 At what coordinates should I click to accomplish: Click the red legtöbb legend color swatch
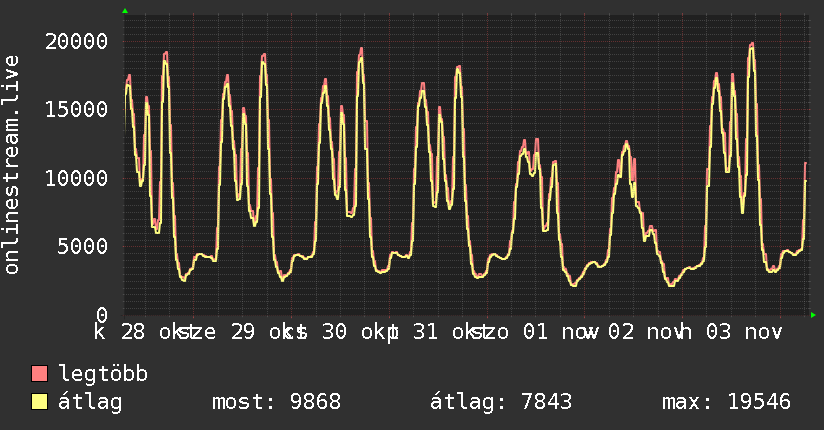(40, 375)
